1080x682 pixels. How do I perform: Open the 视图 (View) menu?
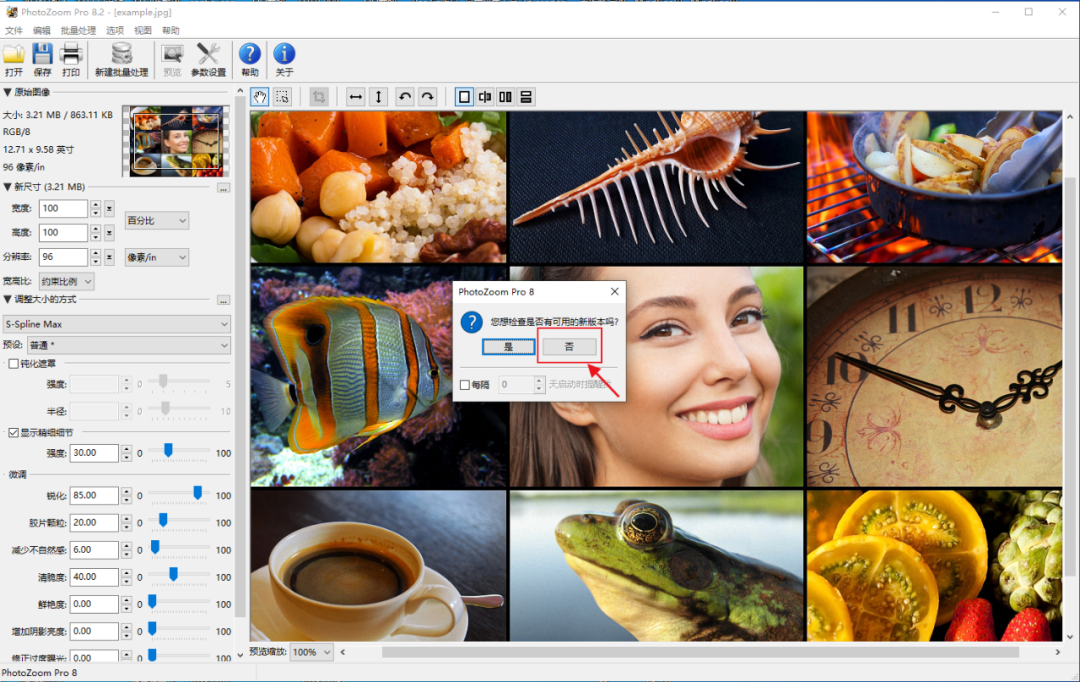coord(143,30)
